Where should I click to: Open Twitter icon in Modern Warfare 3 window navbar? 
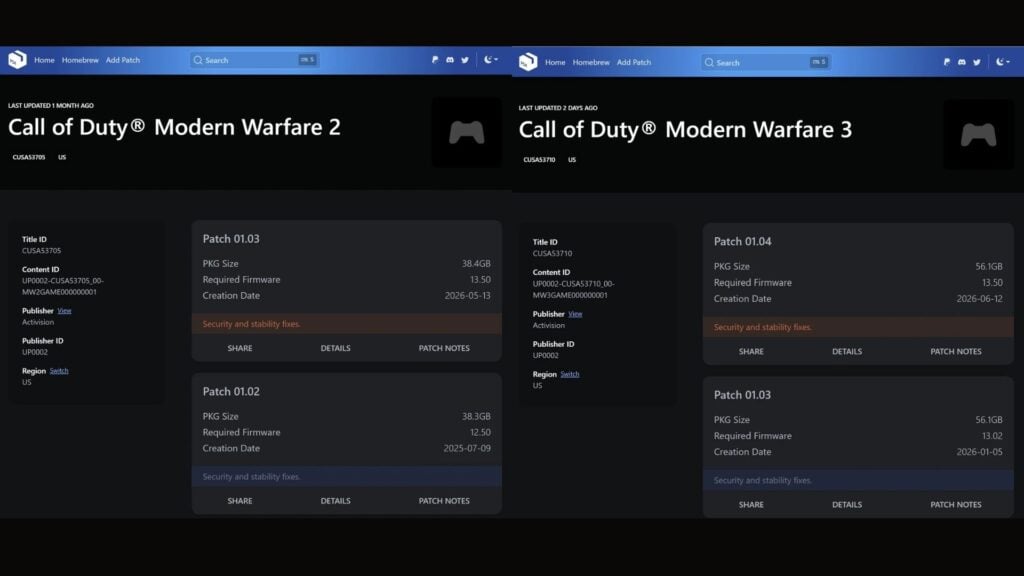click(x=977, y=62)
